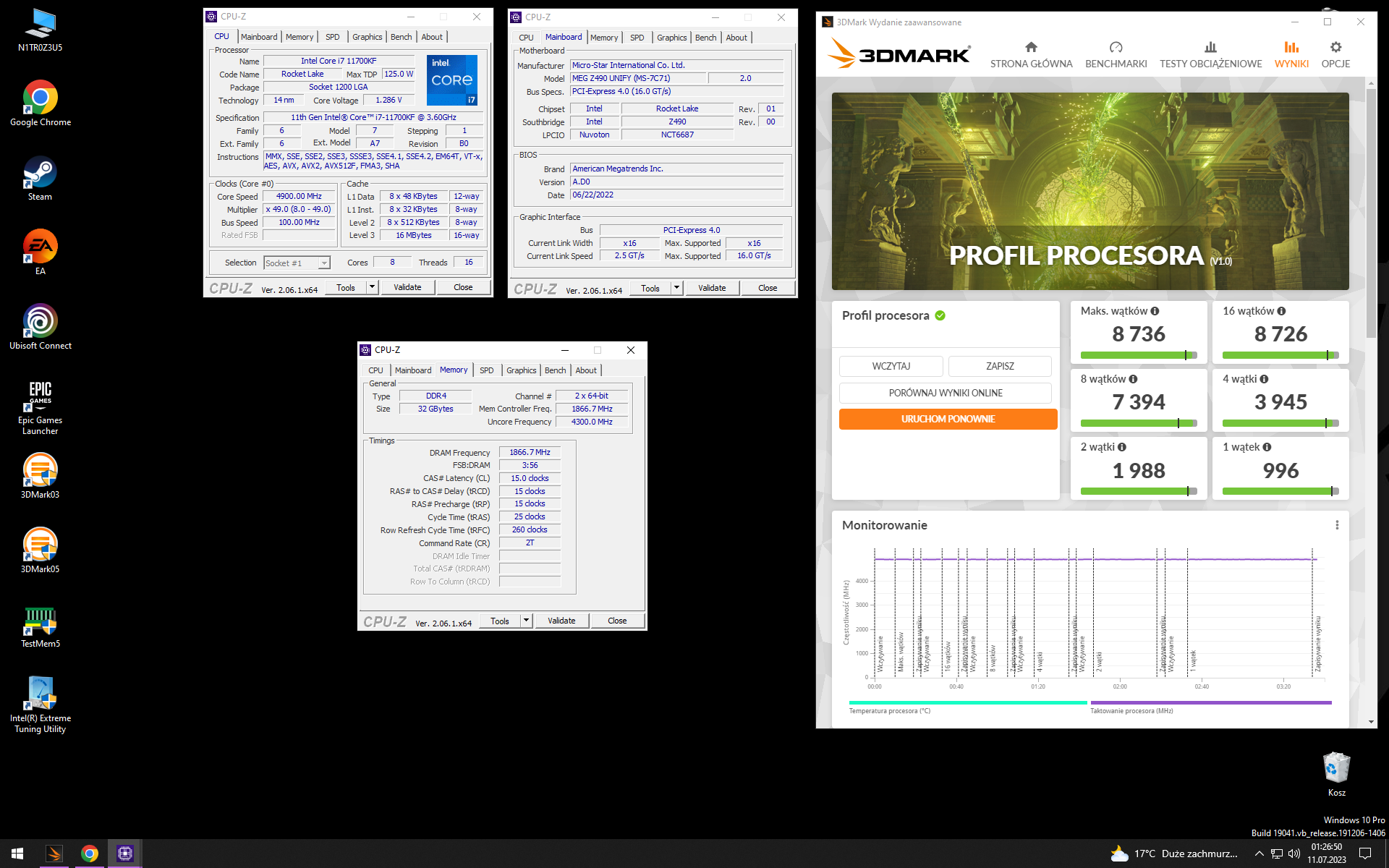Click the MEG Z490 UNIFY model field
1389x868 pixels.
click(637, 78)
